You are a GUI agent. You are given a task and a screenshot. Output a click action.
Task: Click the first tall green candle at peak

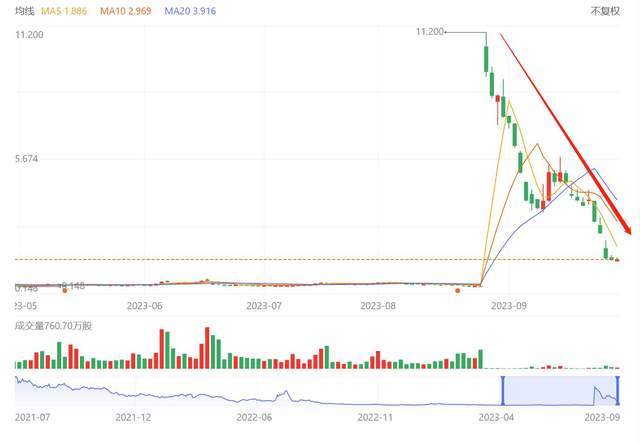(x=485, y=58)
